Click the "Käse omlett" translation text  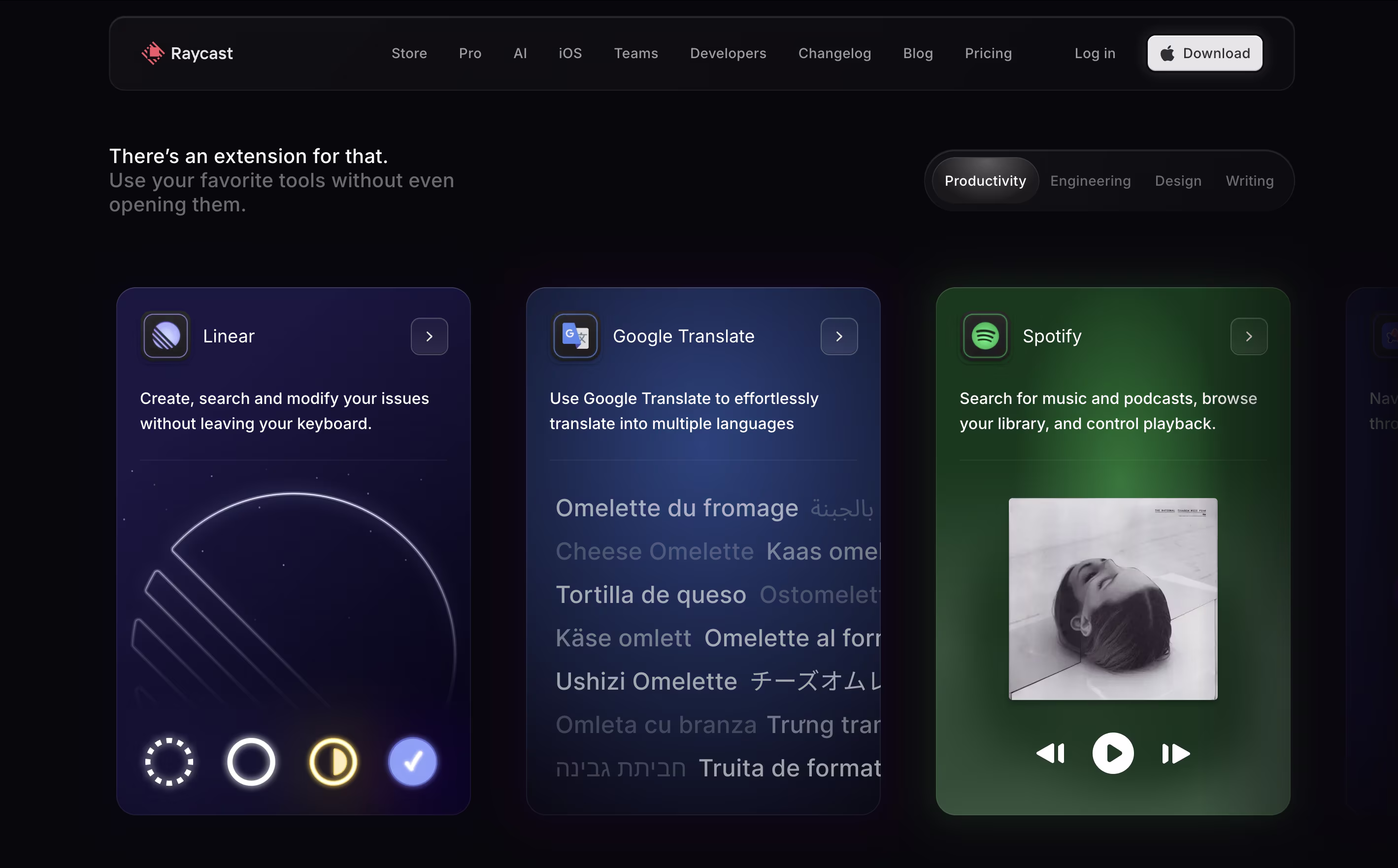coord(623,638)
